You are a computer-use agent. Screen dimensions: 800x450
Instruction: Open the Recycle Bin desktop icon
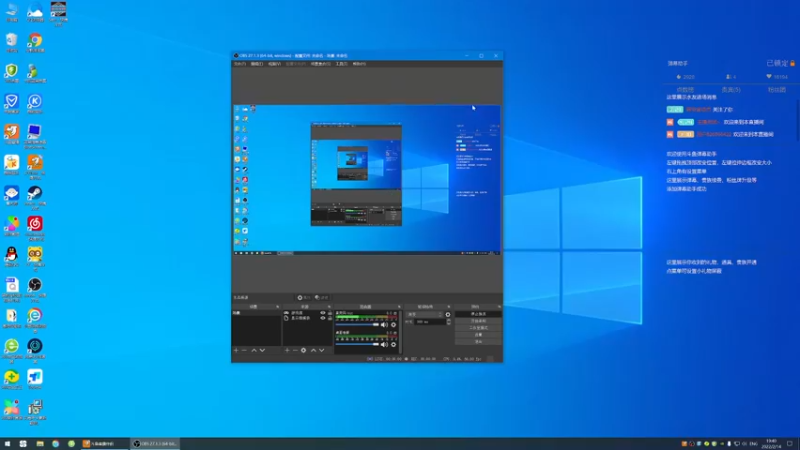(x=11, y=42)
